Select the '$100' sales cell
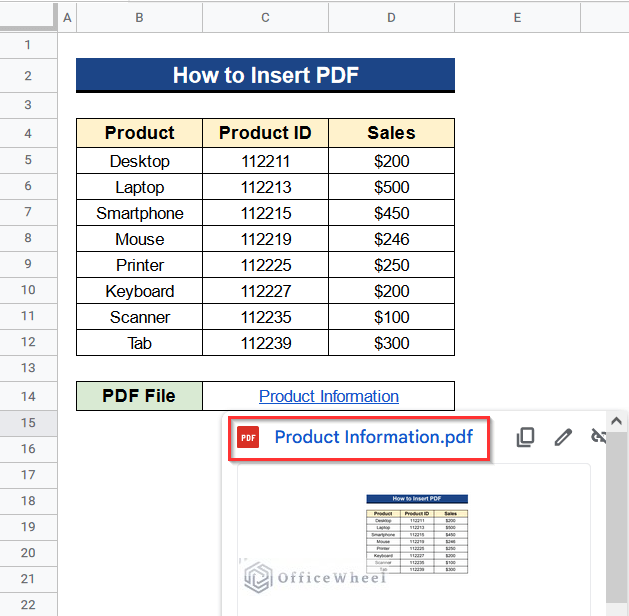This screenshot has height=616, width=629. 392,317
